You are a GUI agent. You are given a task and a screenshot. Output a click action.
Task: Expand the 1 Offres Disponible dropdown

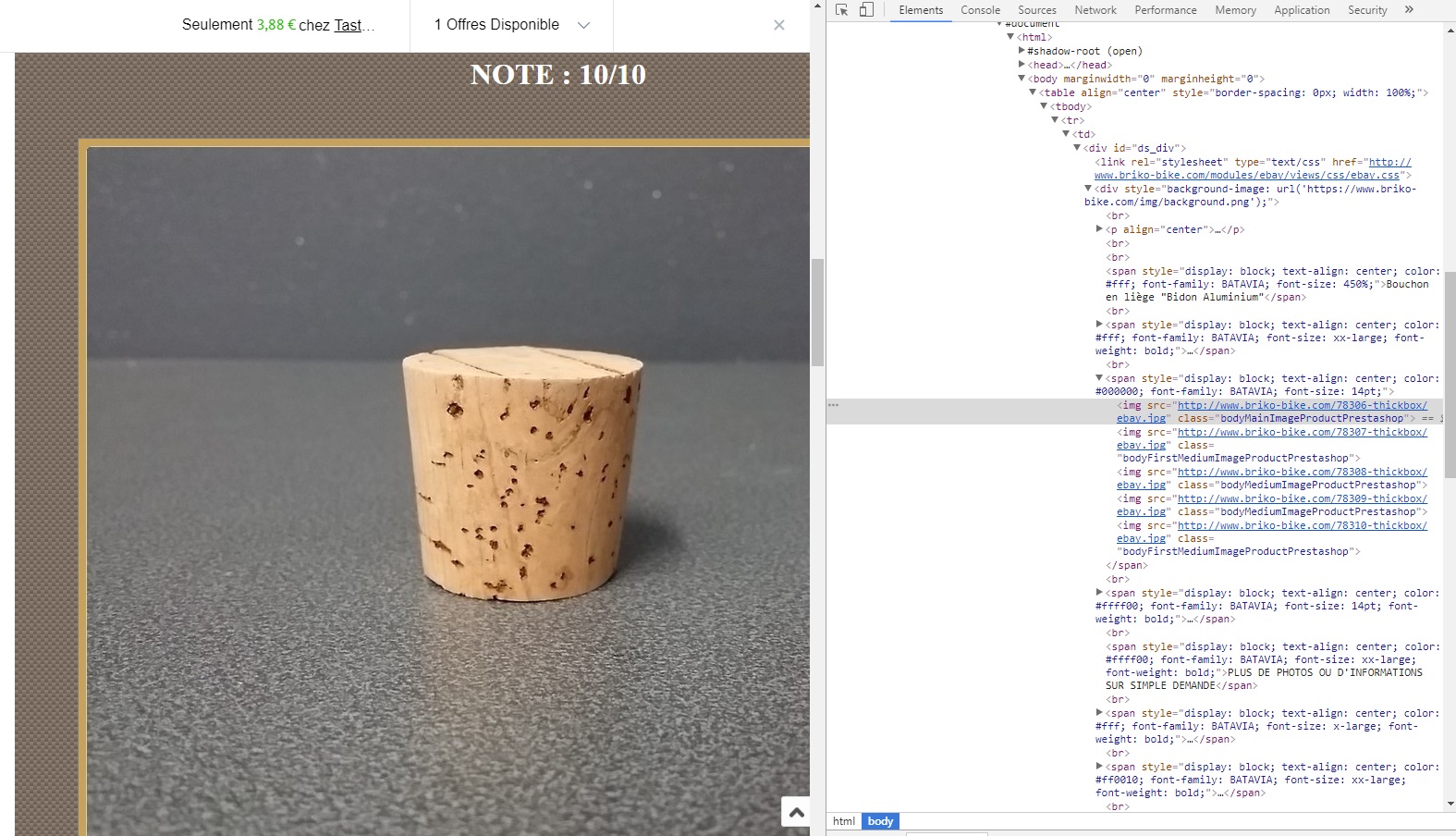tap(511, 25)
